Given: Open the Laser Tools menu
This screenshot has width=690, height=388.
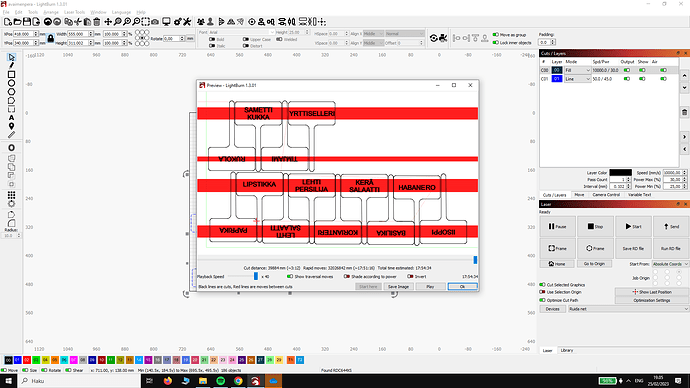Looking at the screenshot, I should point(74,12).
